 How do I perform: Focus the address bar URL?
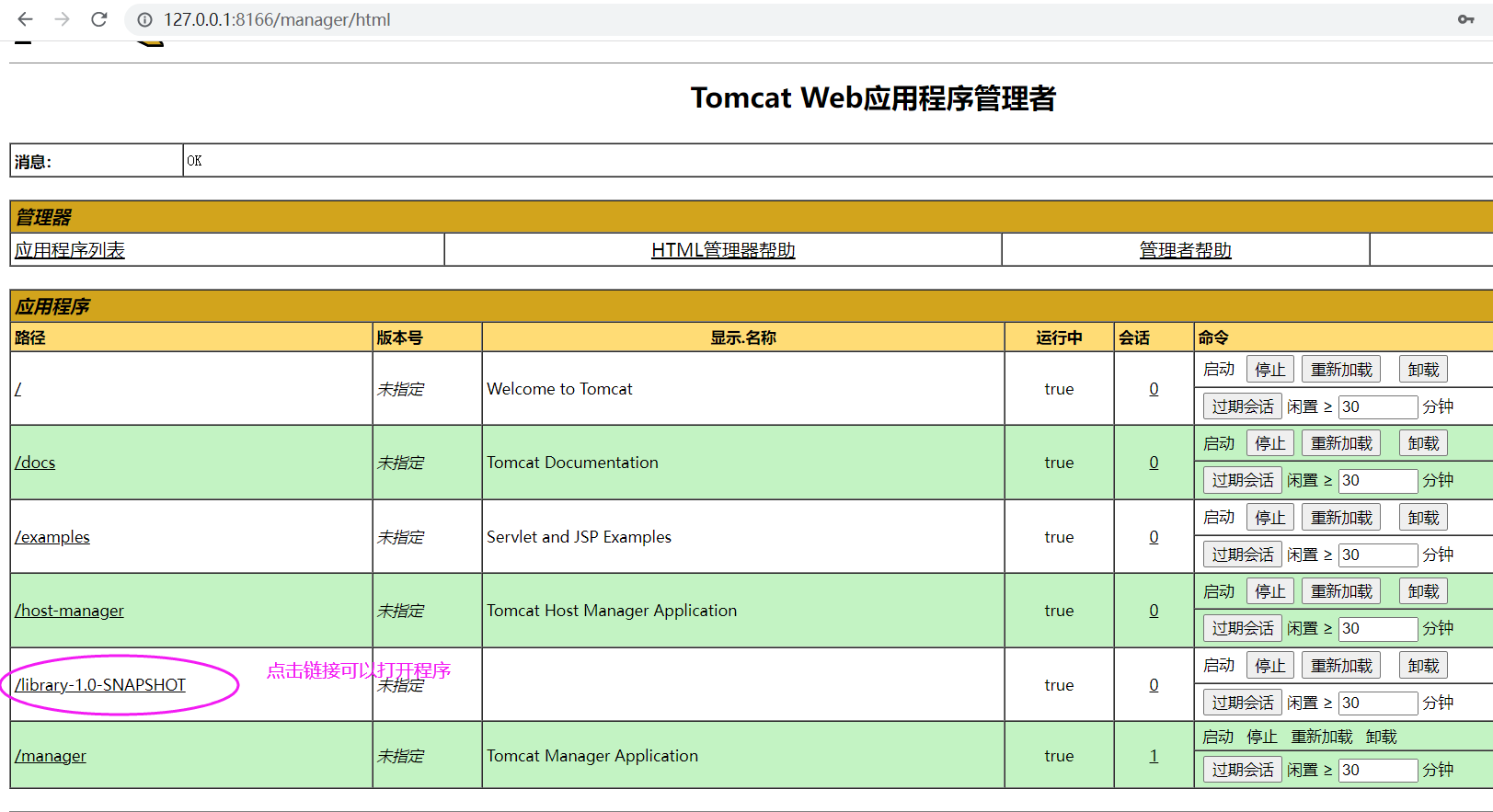(277, 19)
